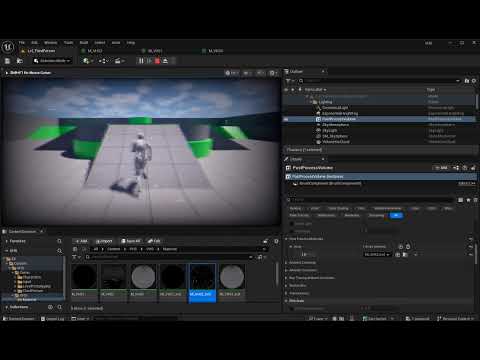Open the M_VHS2_Inst asset picker dropdown
480x360 pixels.
(x=377, y=255)
